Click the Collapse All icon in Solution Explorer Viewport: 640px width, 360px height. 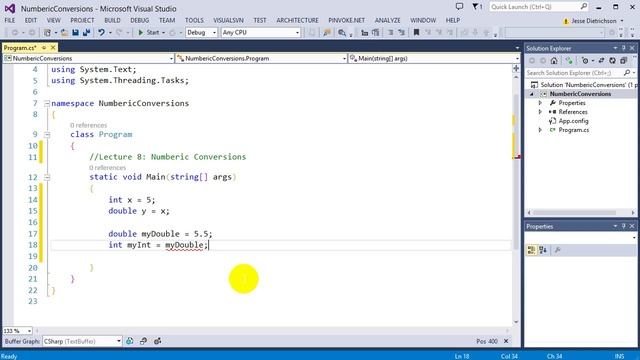[624, 61]
